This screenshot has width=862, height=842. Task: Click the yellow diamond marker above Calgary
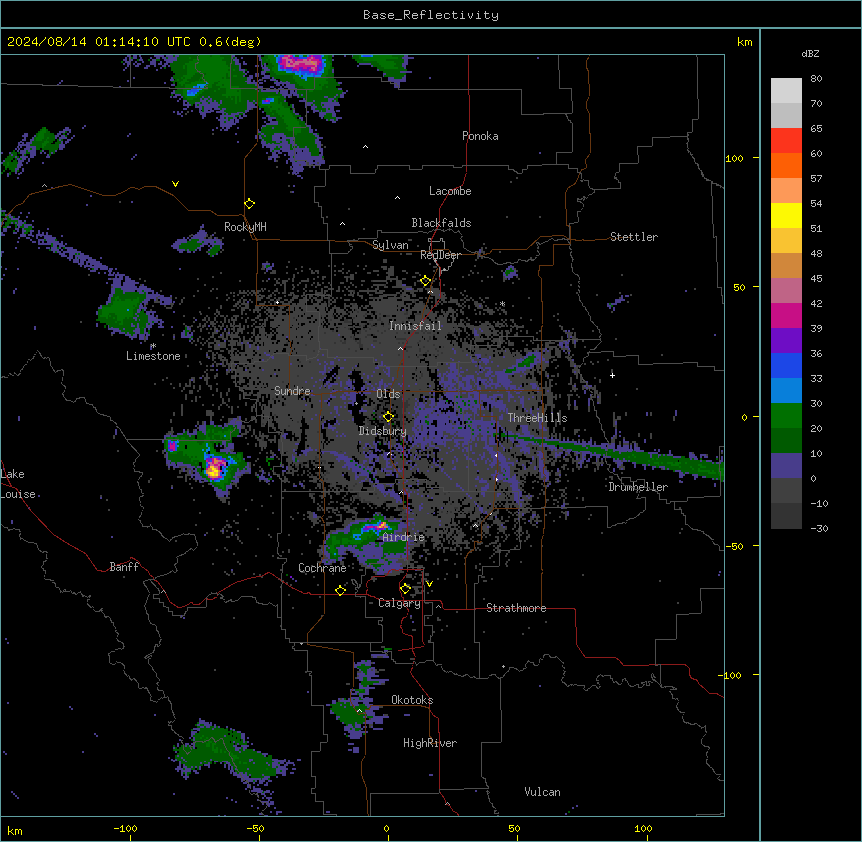tap(405, 589)
